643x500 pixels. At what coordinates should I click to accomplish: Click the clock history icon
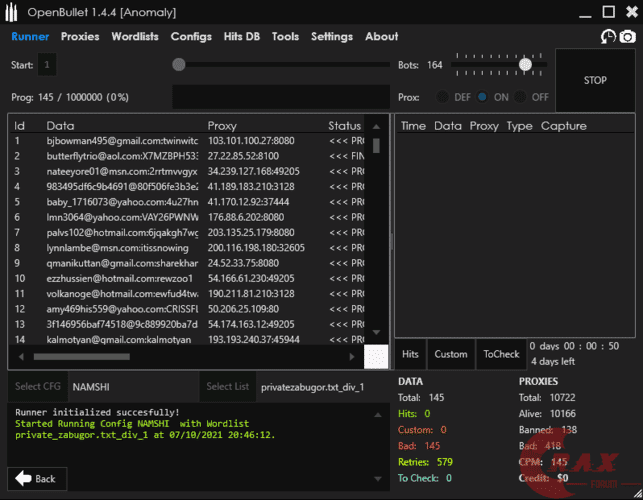[608, 37]
